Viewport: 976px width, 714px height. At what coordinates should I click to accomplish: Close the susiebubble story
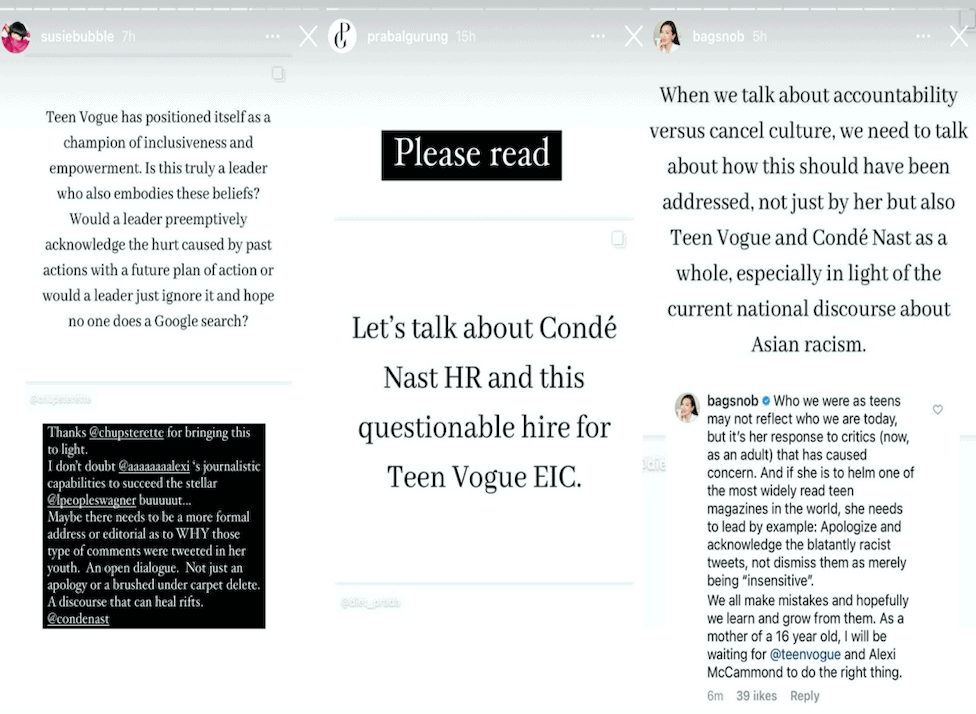click(x=308, y=37)
